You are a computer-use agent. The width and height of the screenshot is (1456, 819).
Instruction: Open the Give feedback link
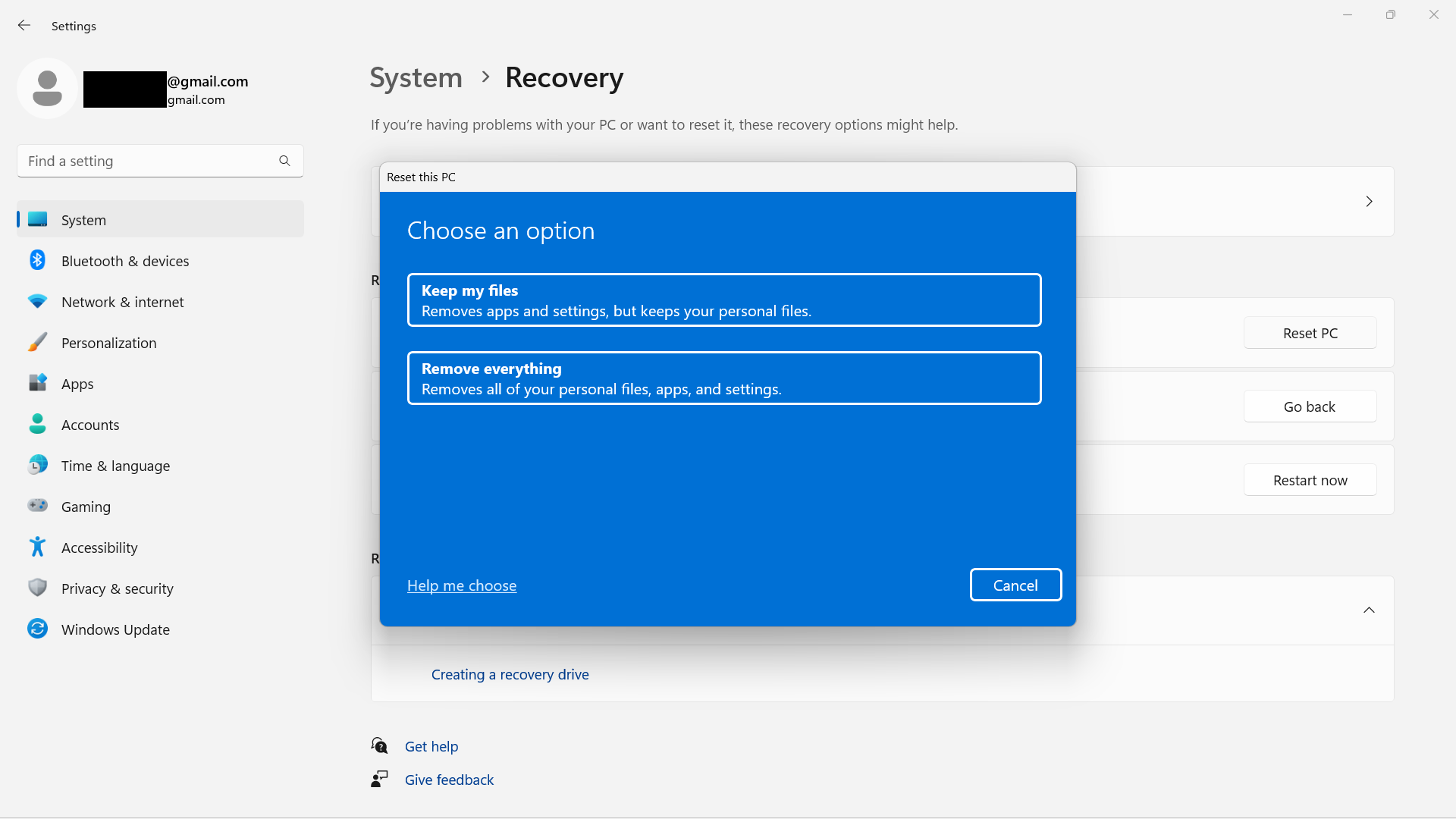[449, 780]
